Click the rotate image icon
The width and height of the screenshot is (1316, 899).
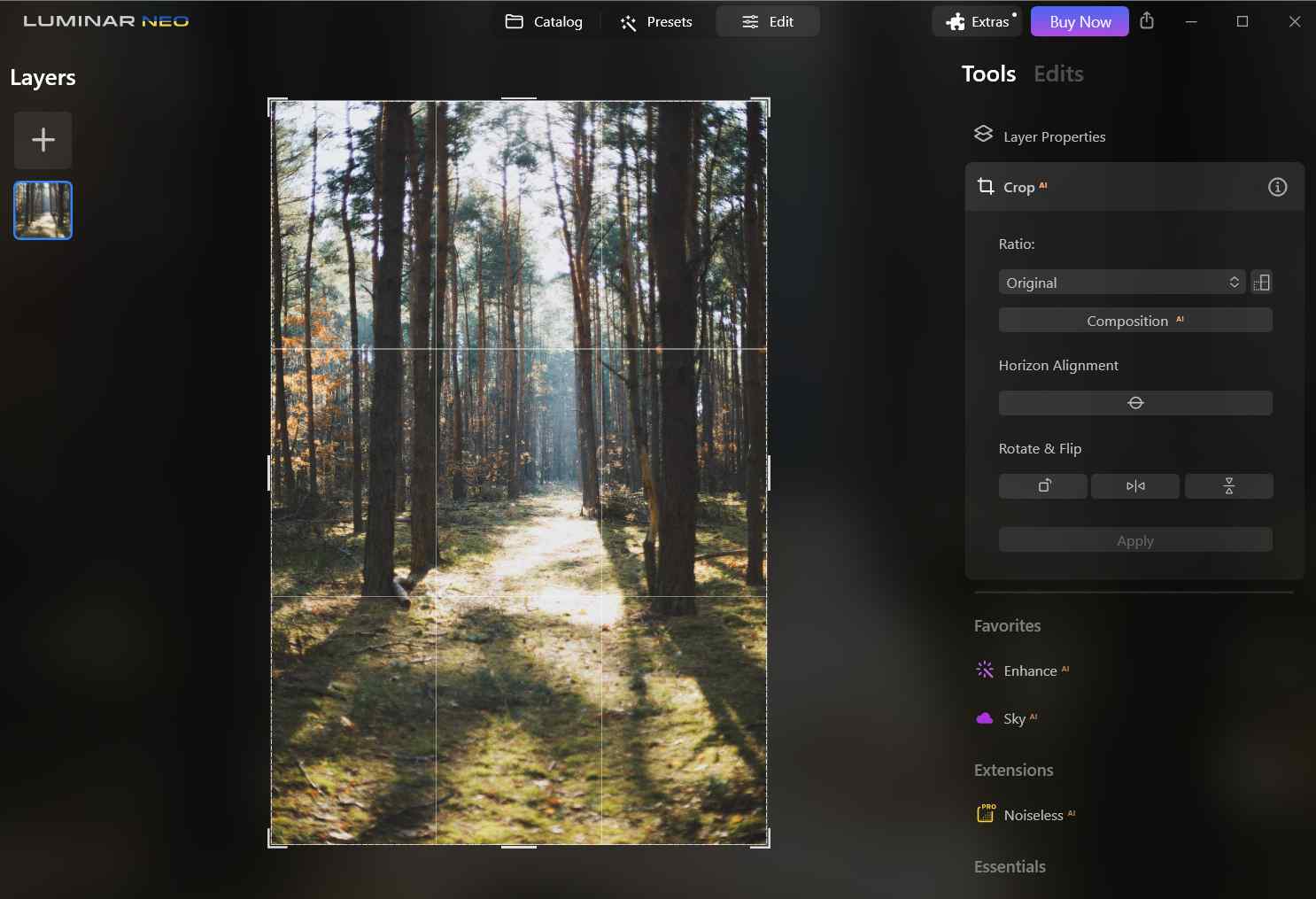(1043, 486)
